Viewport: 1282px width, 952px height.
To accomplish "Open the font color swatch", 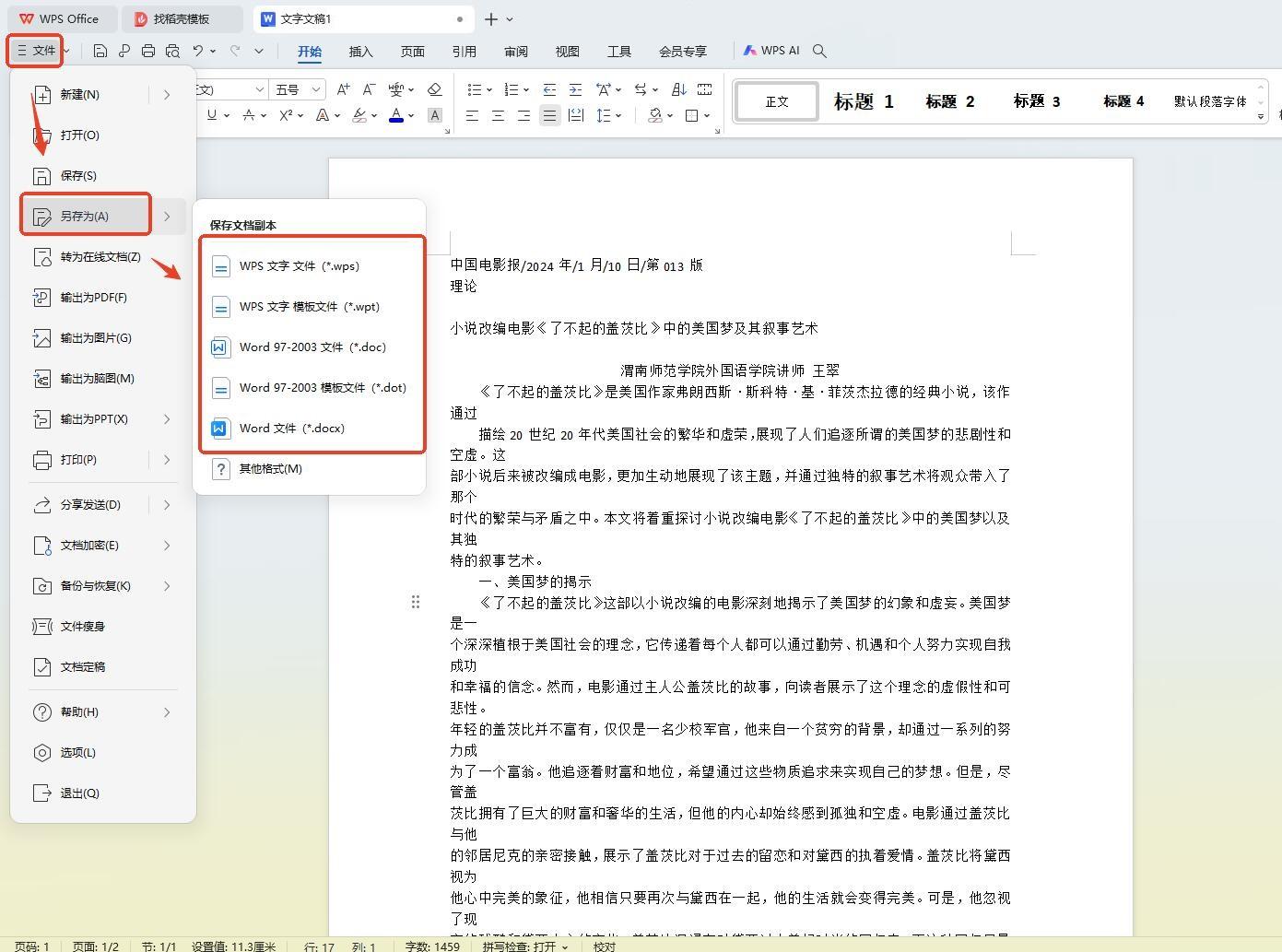I will (394, 114).
